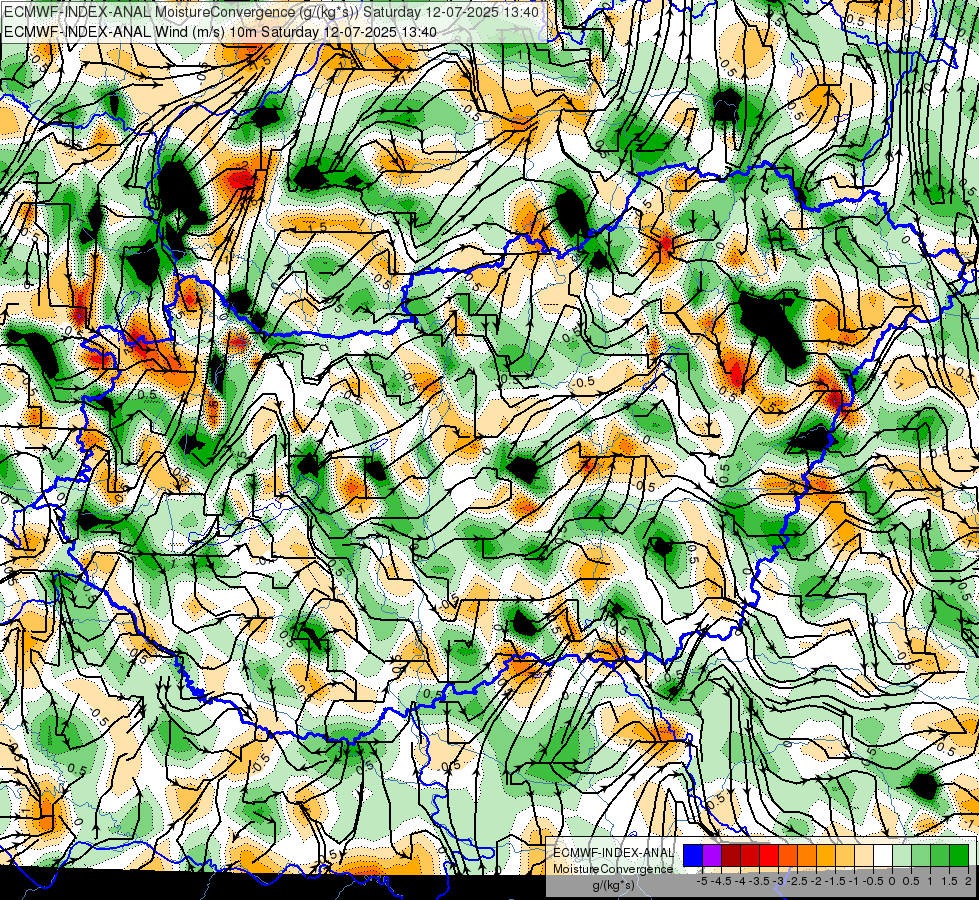Click the legend unit text 'g/(kg*s)'

[x=613, y=885]
